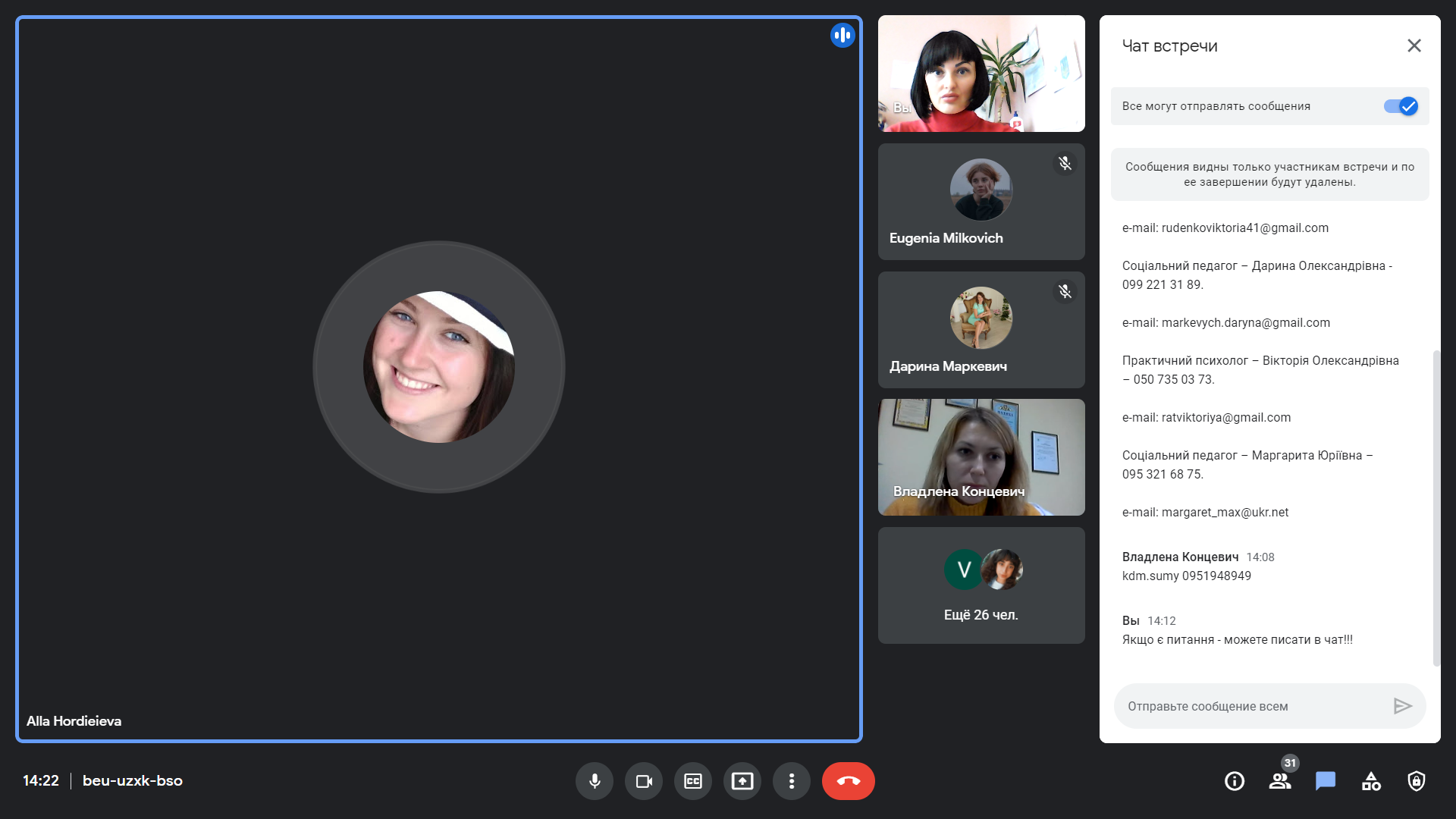Screen dimensions: 1456x819
Task: Click sender name Владлена Концевич in chat
Action: (x=1180, y=557)
